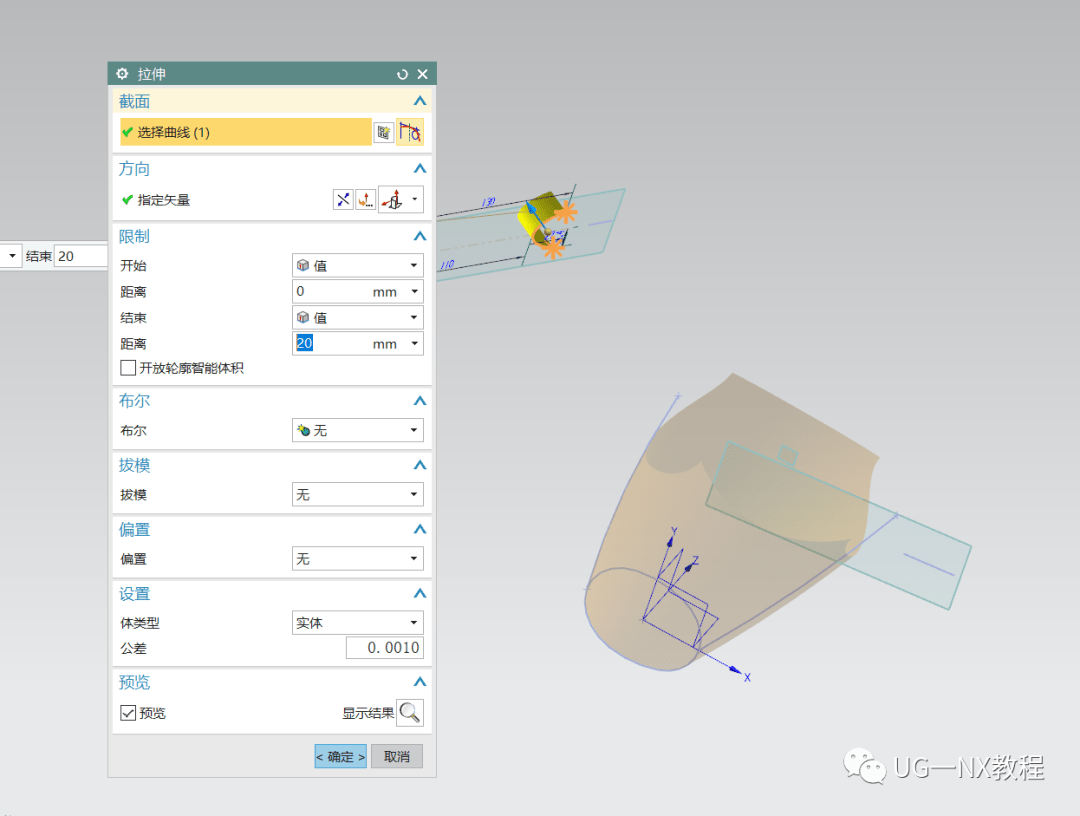Image resolution: width=1080 pixels, height=816 pixels.
Task: Open the vector dialog icon
Action: [366, 200]
